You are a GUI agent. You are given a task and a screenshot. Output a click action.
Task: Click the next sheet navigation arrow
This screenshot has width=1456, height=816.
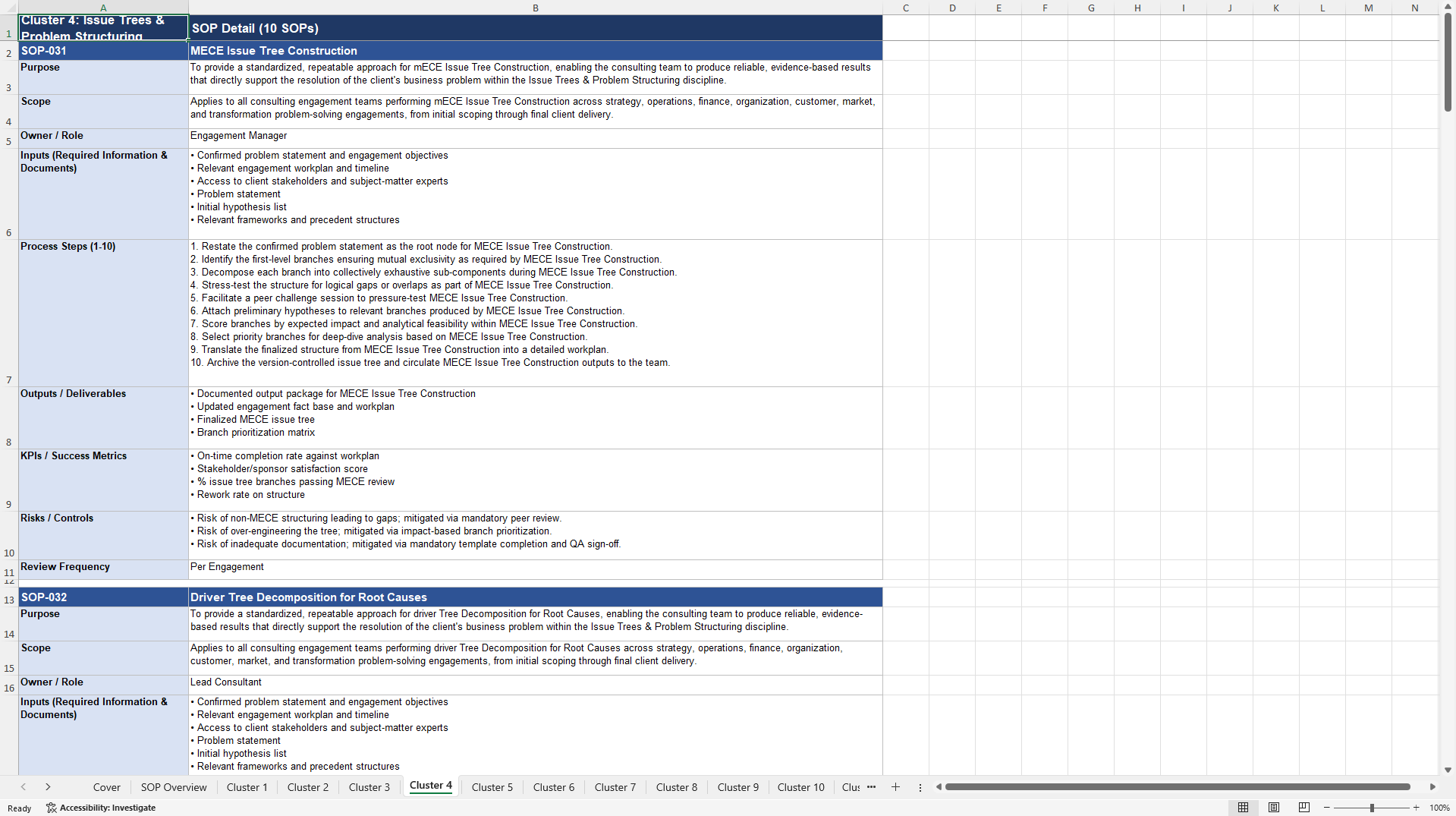tap(48, 787)
